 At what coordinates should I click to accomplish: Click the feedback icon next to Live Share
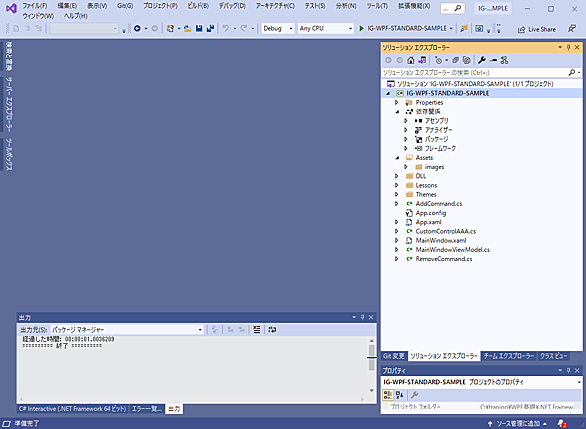(x=572, y=28)
